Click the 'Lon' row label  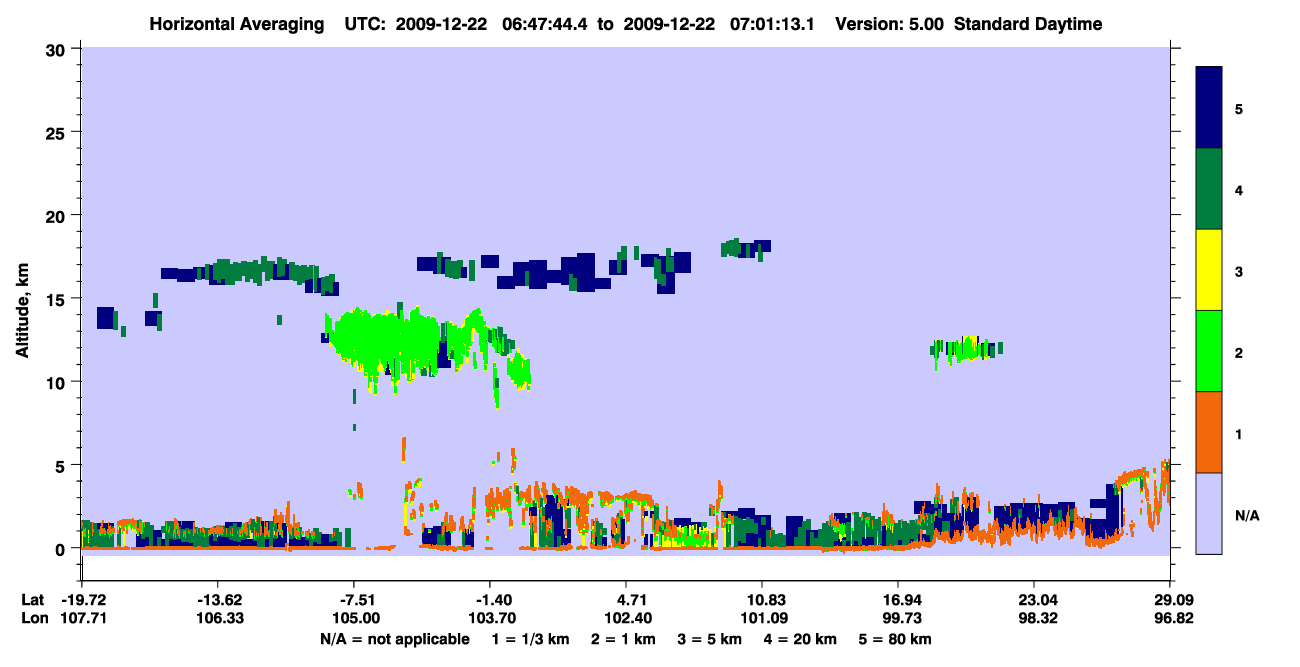pos(33,619)
